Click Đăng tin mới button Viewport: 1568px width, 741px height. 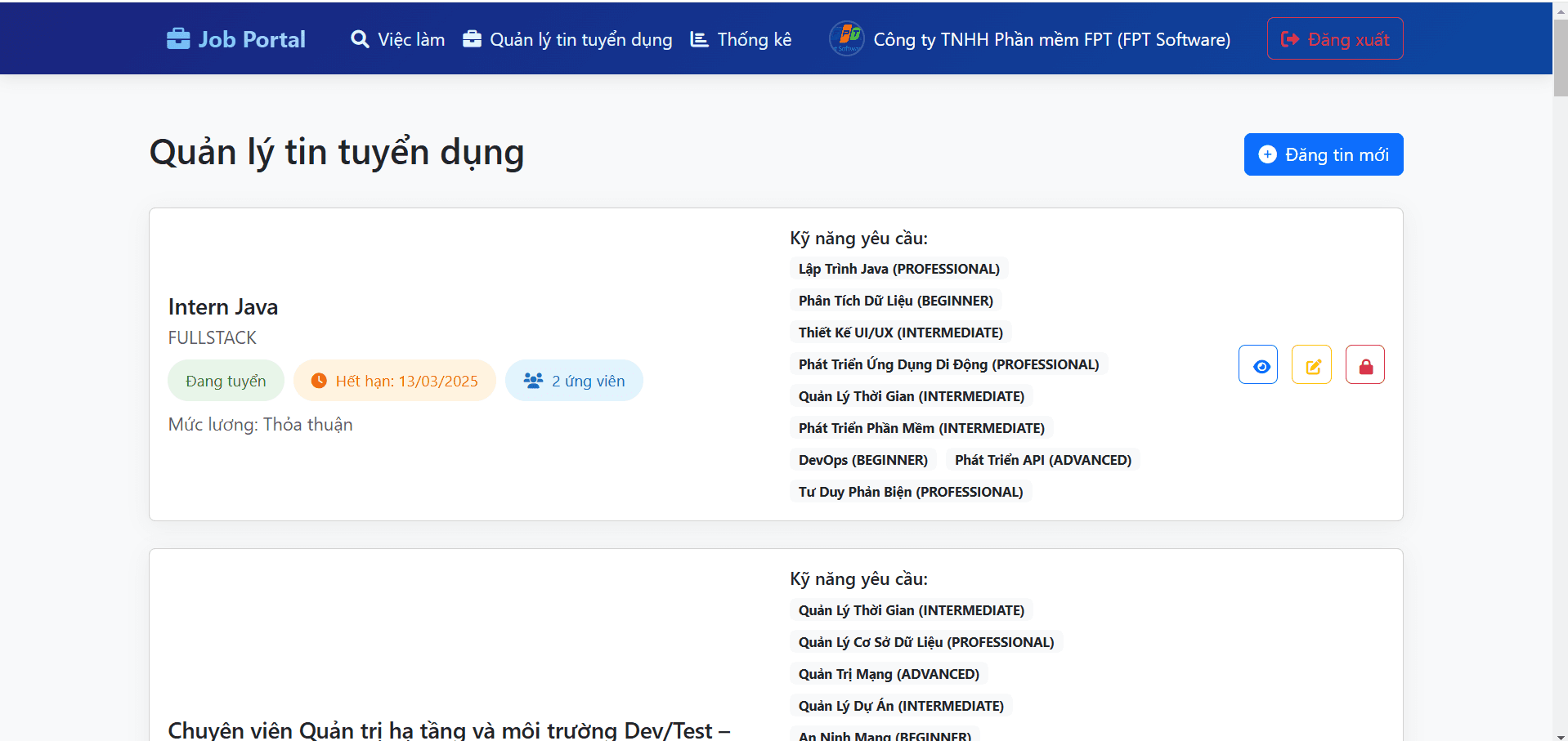[1324, 154]
